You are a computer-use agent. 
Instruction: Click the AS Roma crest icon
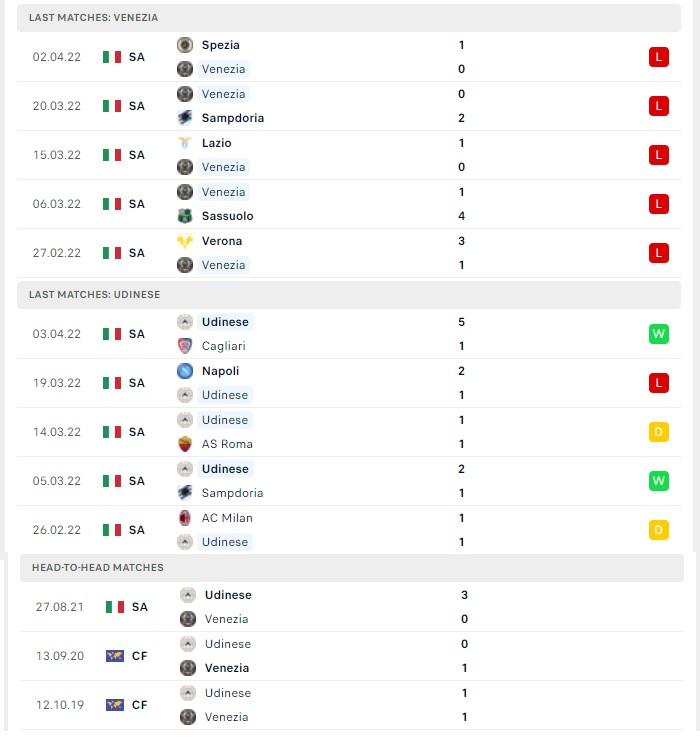coord(185,444)
